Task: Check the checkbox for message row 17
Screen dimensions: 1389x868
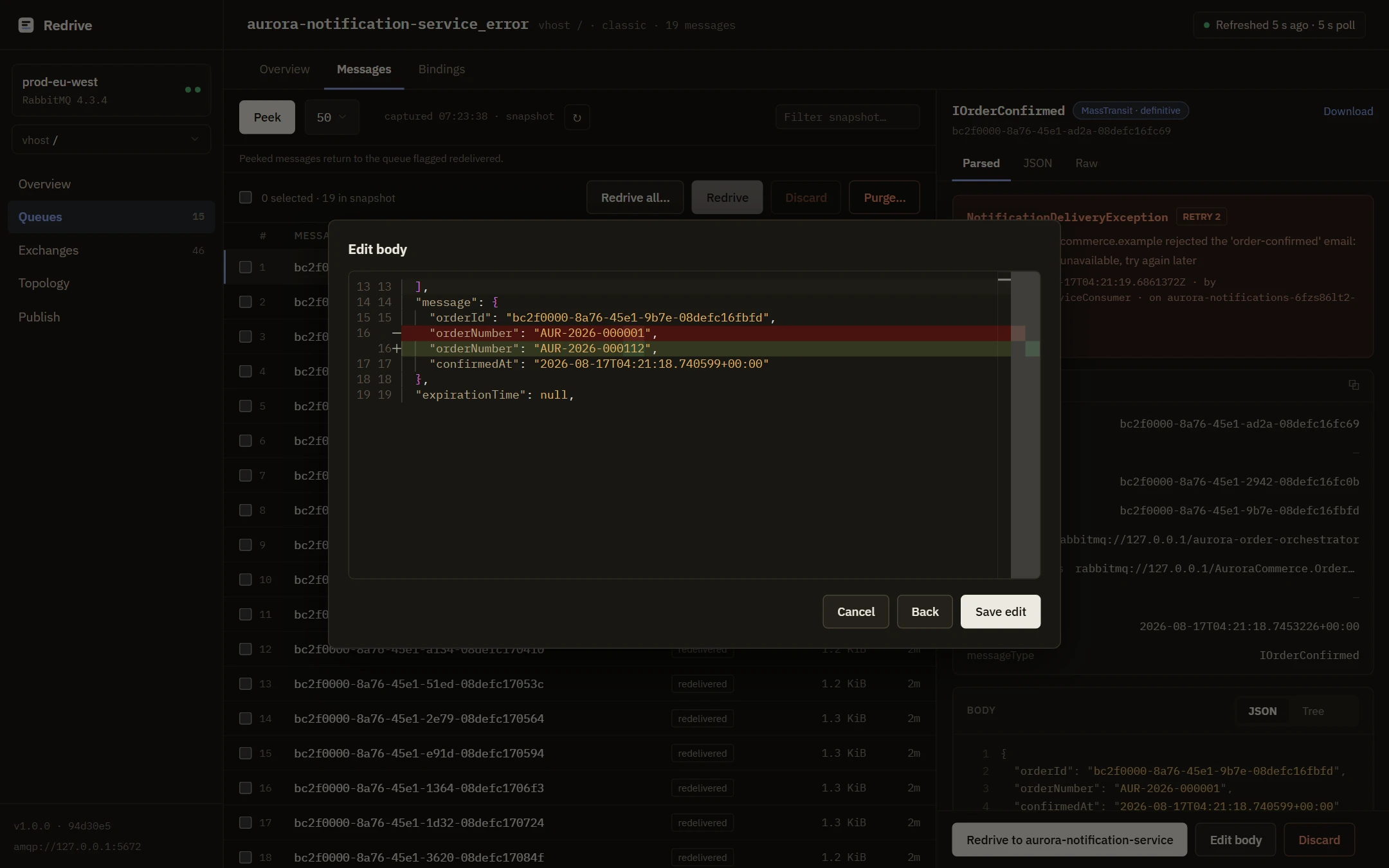Action: [x=246, y=822]
